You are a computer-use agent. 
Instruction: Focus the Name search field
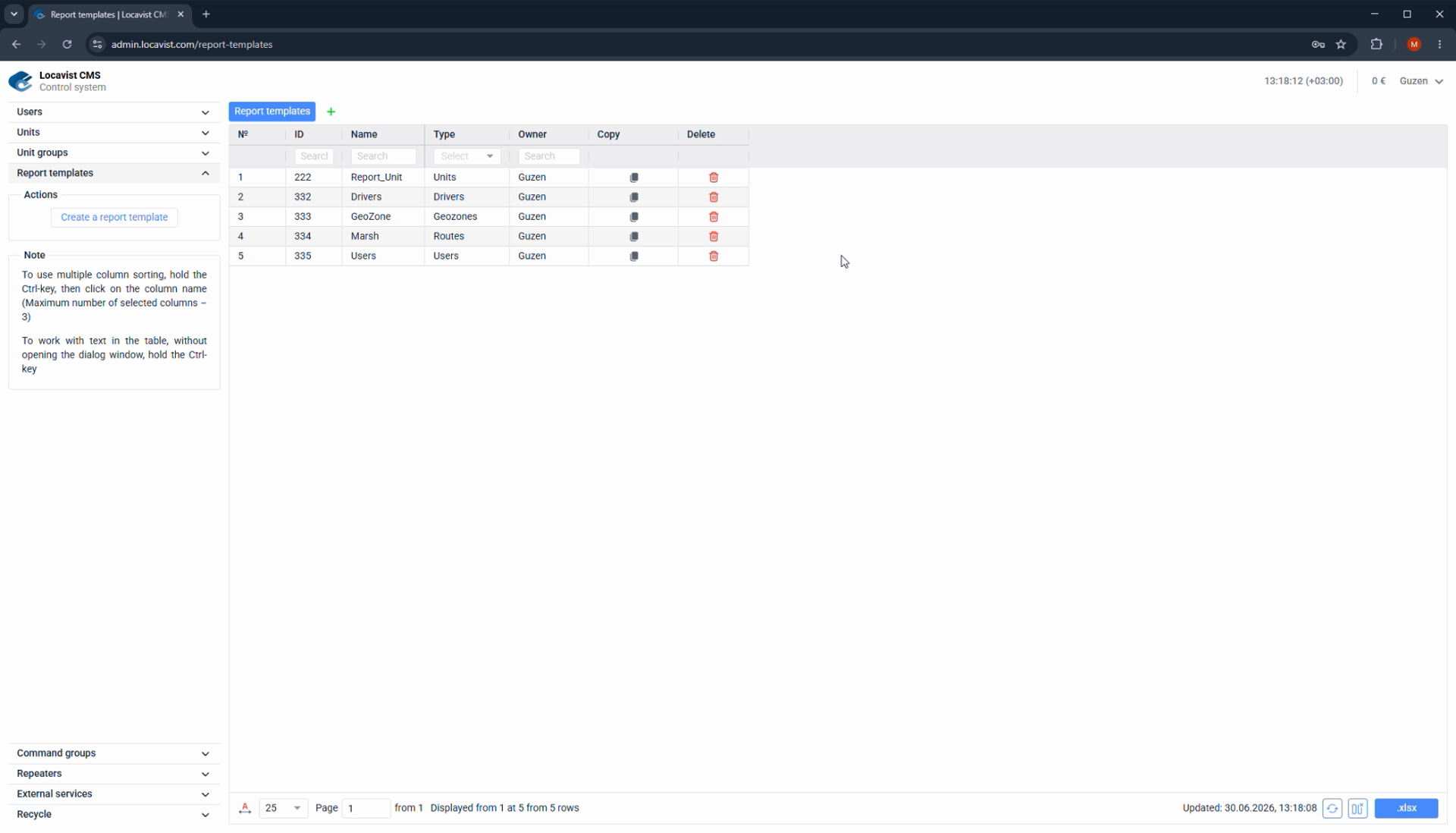click(x=384, y=156)
